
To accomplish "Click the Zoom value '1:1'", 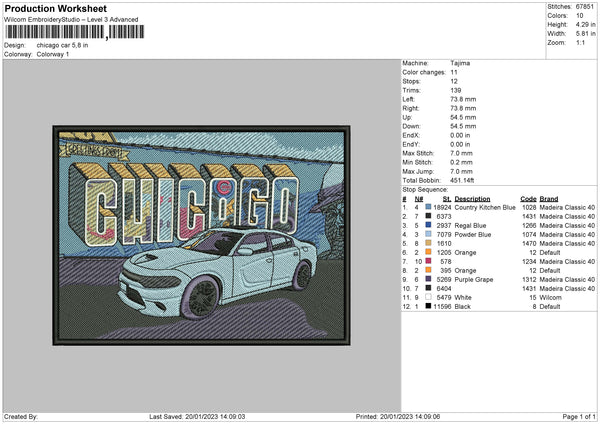I will click(580, 42).
